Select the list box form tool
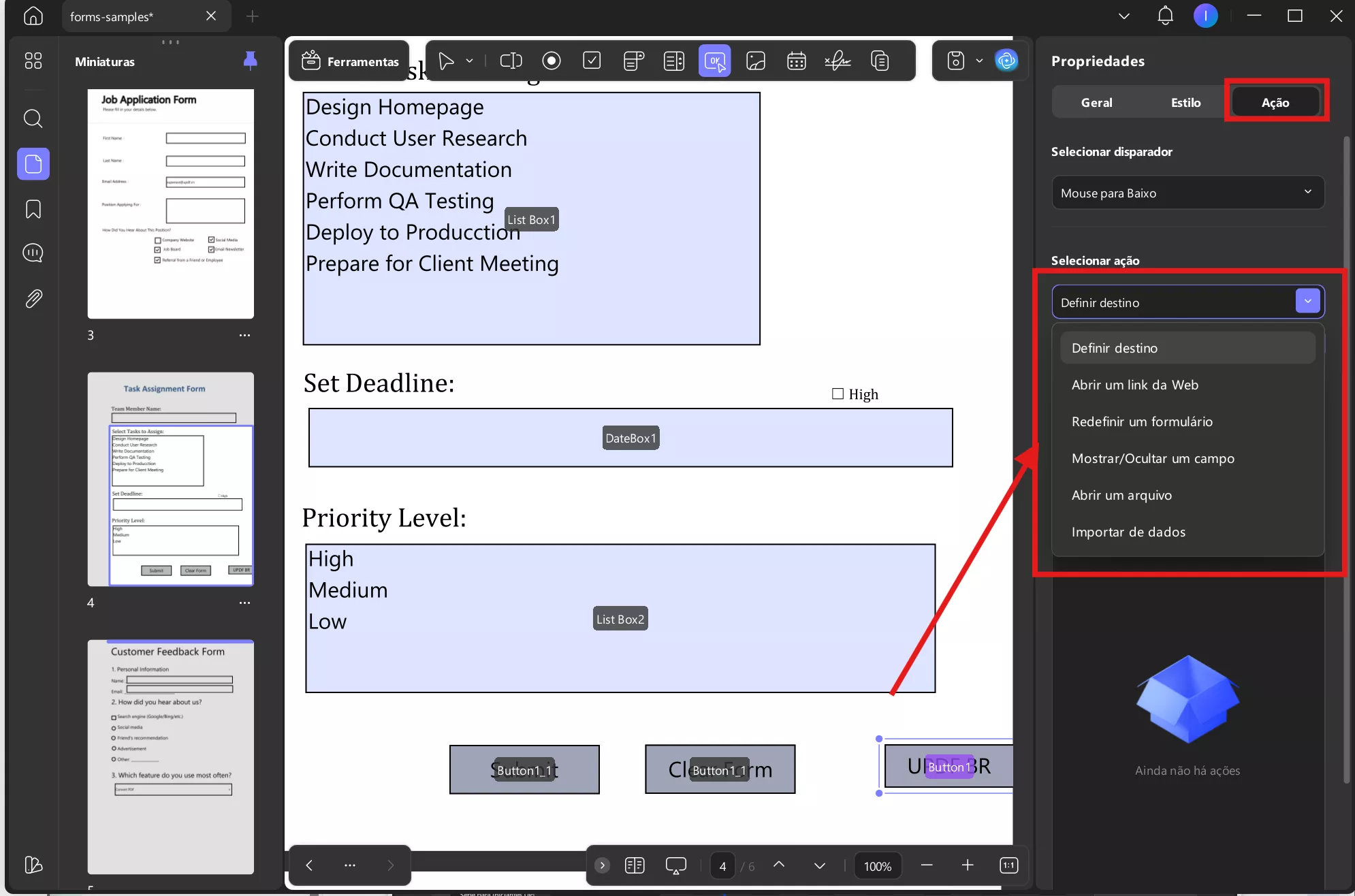This screenshot has height=896, width=1355. [674, 61]
